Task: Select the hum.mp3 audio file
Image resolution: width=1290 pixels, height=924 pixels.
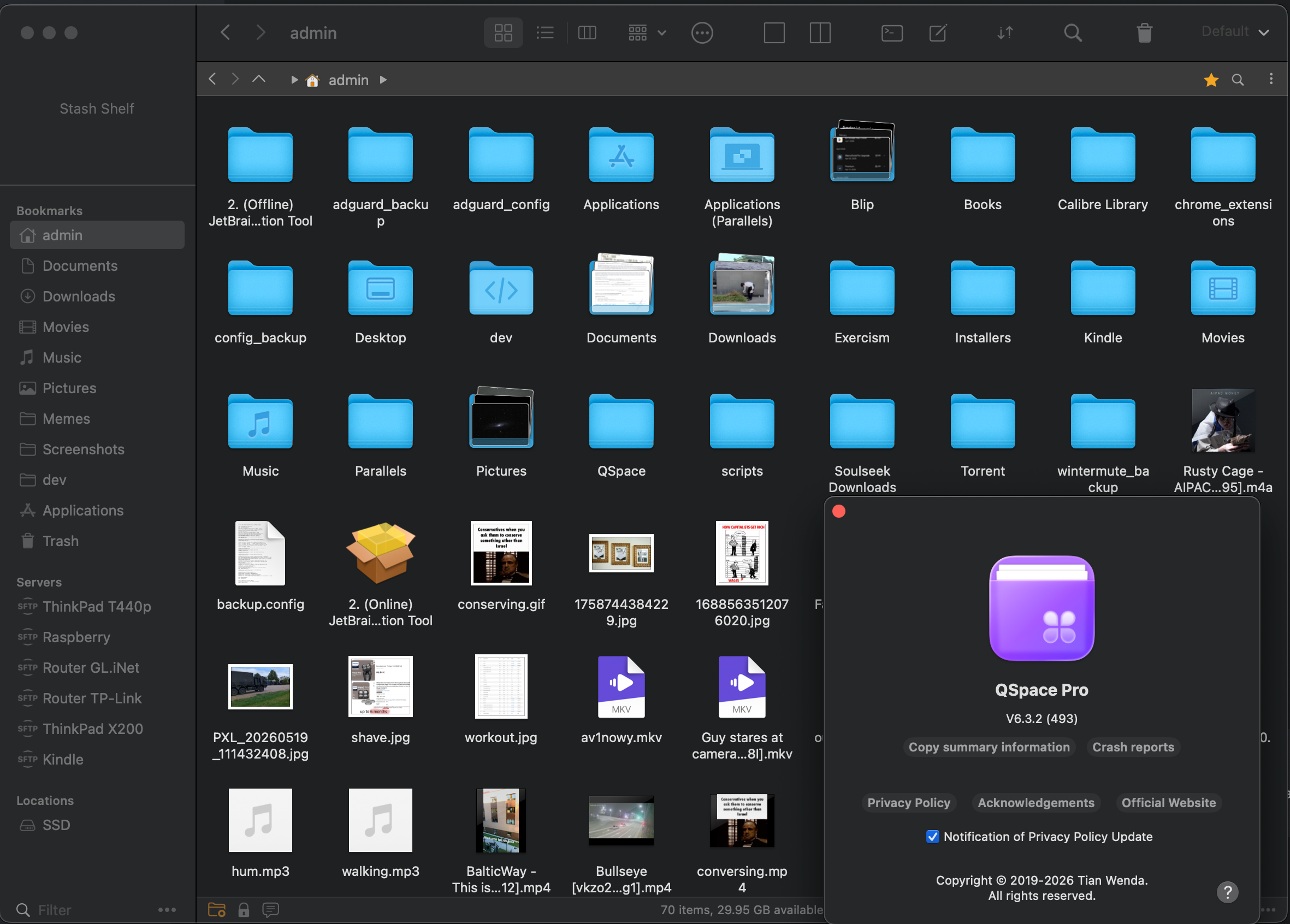Action: [261, 832]
